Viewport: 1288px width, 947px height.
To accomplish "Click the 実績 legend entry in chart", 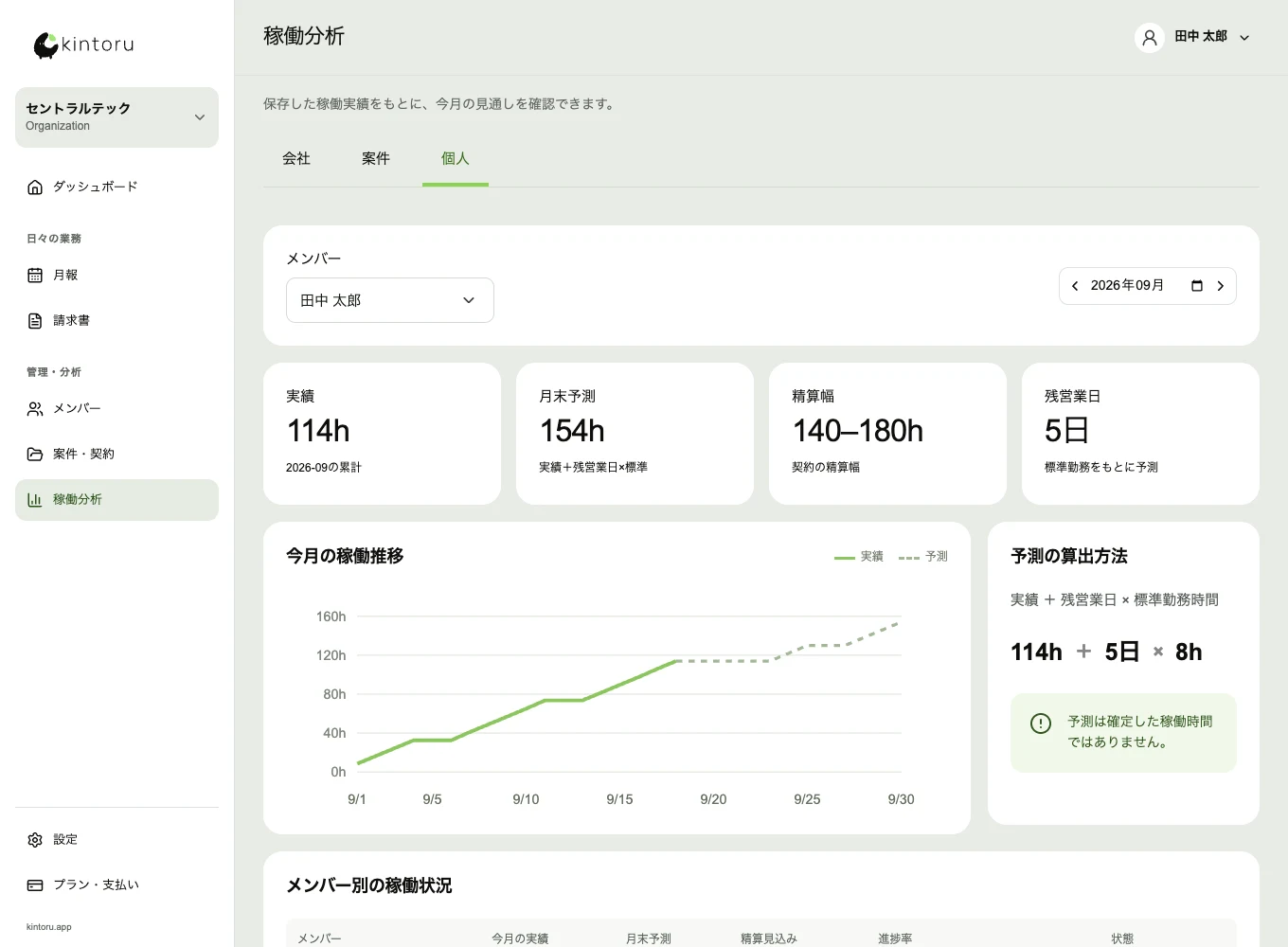I will (x=859, y=557).
